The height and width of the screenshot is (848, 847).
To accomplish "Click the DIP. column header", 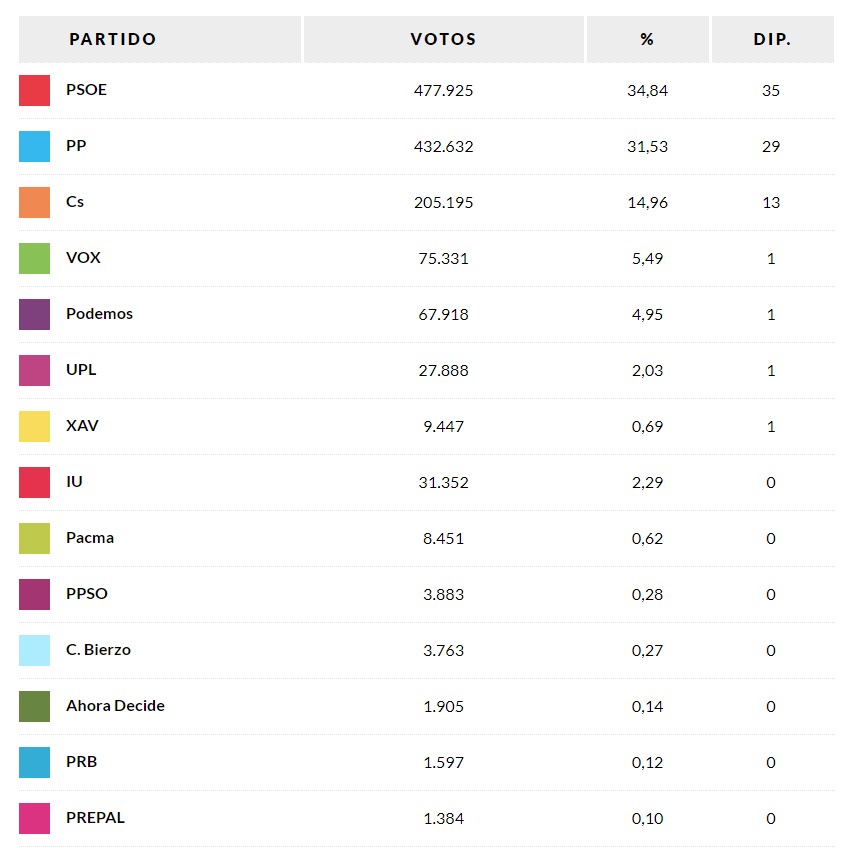I will pyautogui.click(x=771, y=40).
